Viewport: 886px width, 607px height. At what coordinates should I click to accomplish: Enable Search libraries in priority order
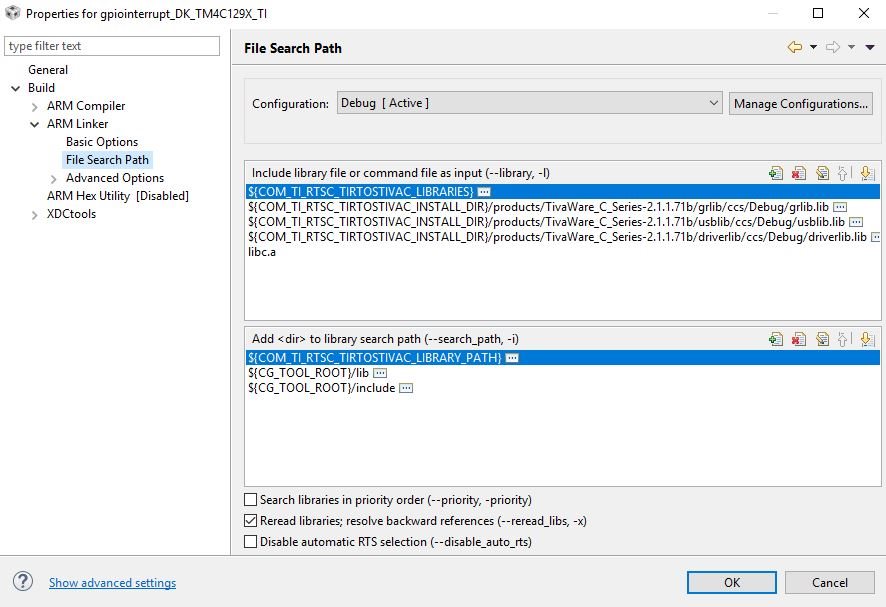(251, 500)
